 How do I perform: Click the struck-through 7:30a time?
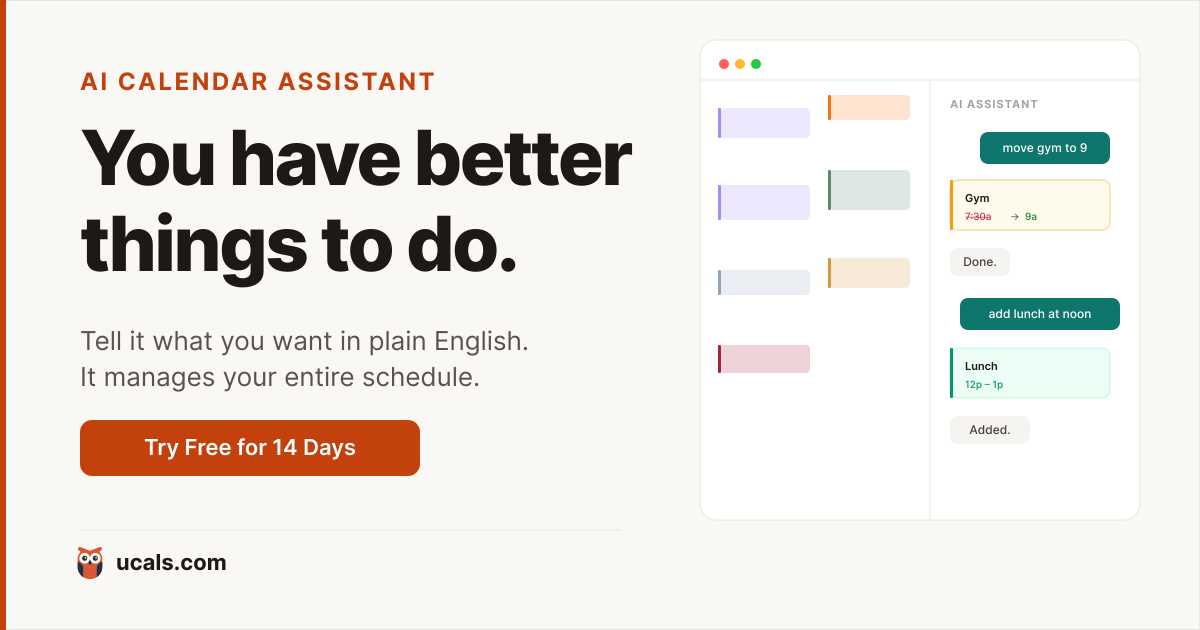pos(978,216)
